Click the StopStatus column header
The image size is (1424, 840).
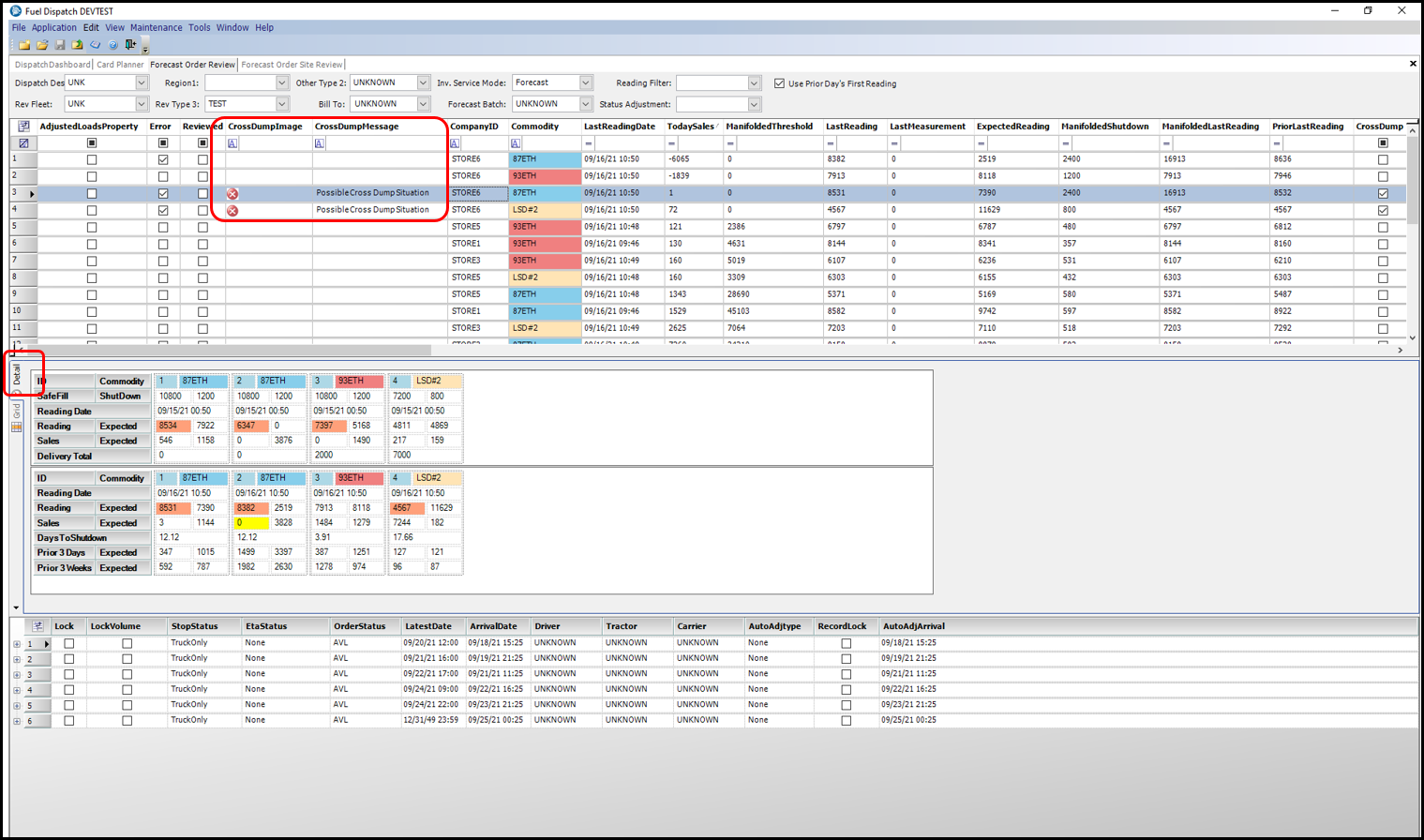194,626
